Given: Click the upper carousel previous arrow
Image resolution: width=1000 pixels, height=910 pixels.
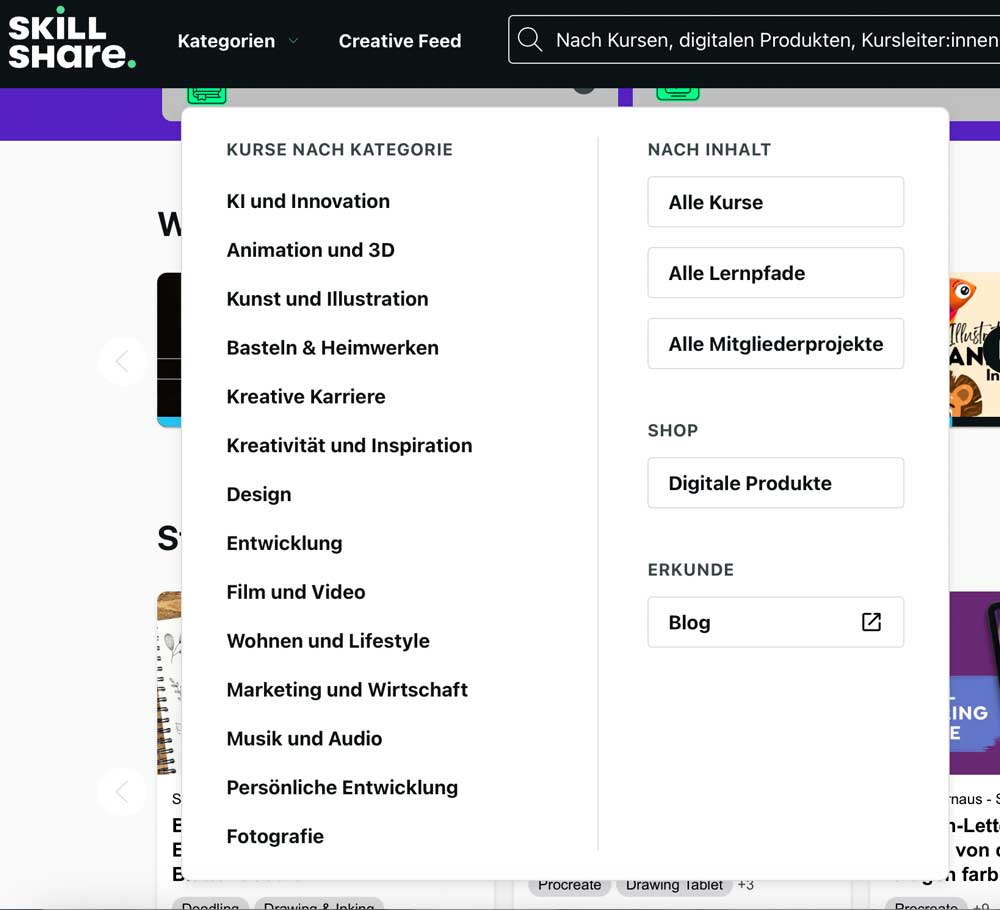Looking at the screenshot, I should point(122,362).
